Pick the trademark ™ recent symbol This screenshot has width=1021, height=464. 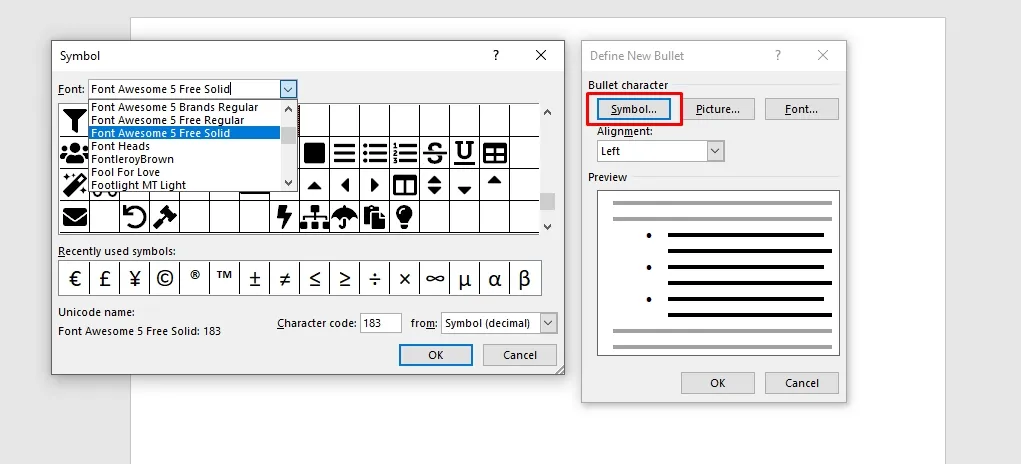click(225, 275)
